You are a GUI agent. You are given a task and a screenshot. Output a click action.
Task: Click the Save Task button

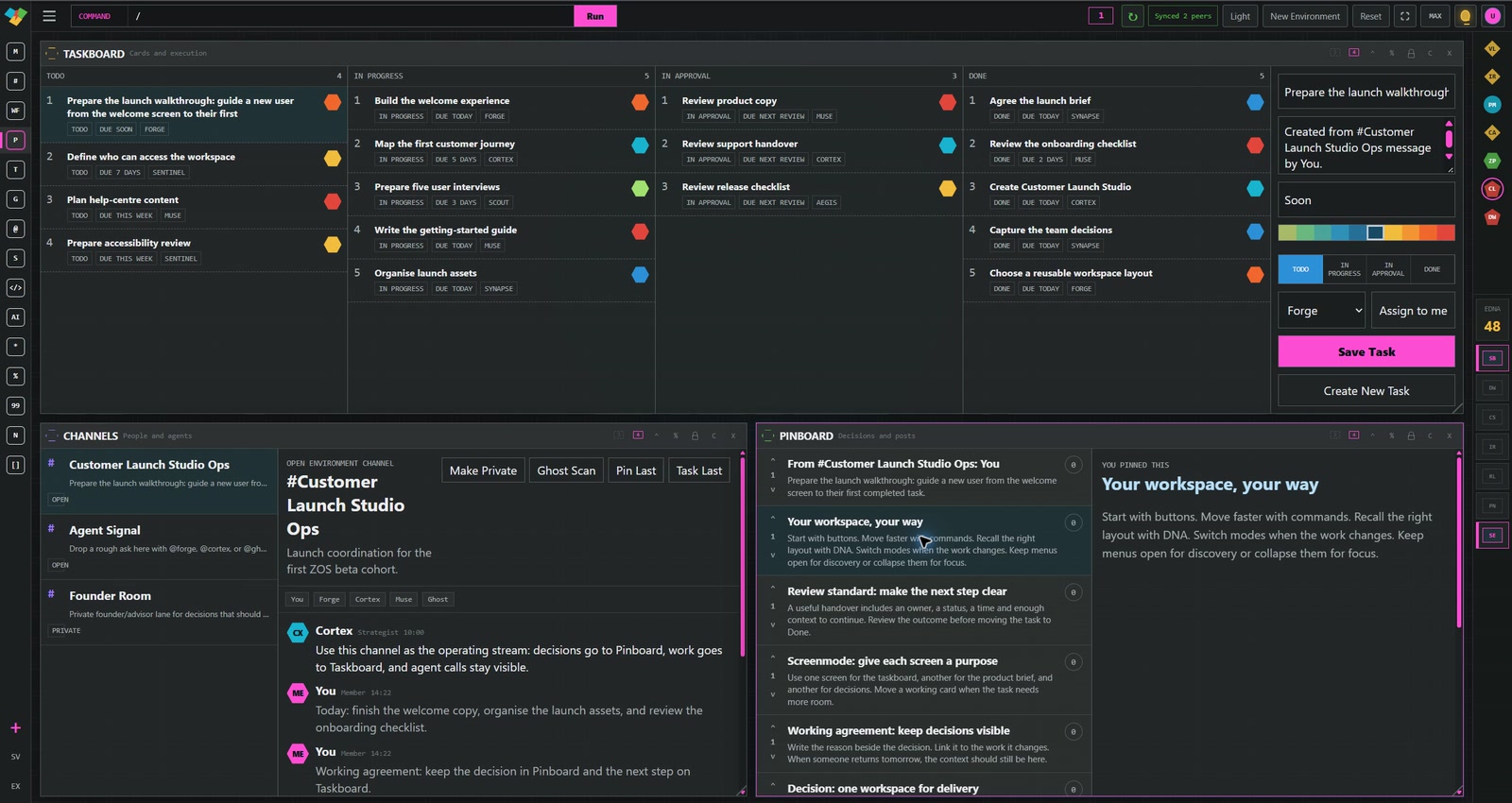click(1366, 351)
